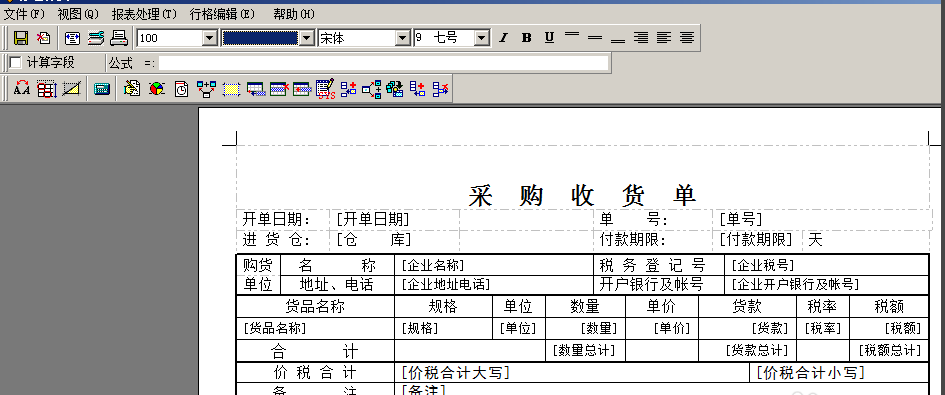Click the table row delete icon
Screen dimensions: 945x395
coord(280,89)
